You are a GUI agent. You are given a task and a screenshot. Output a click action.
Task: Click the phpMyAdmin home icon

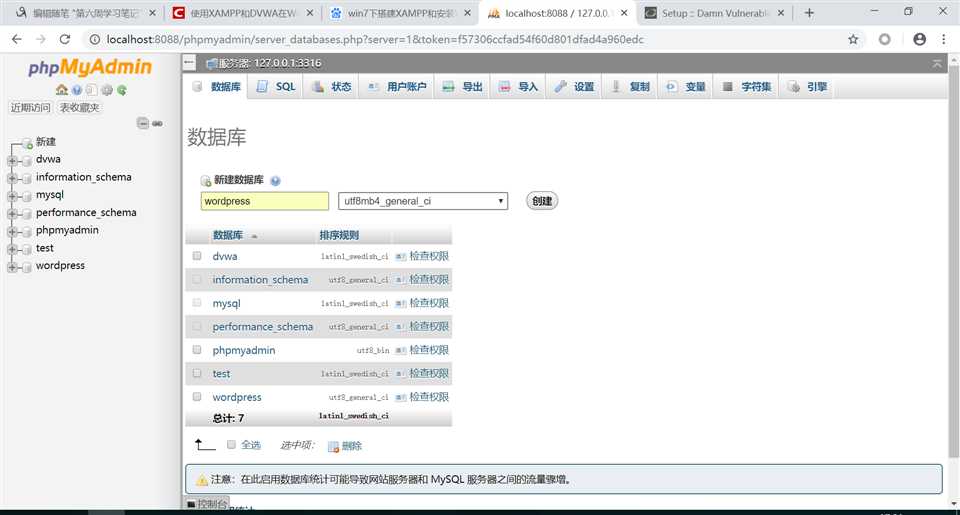click(61, 90)
